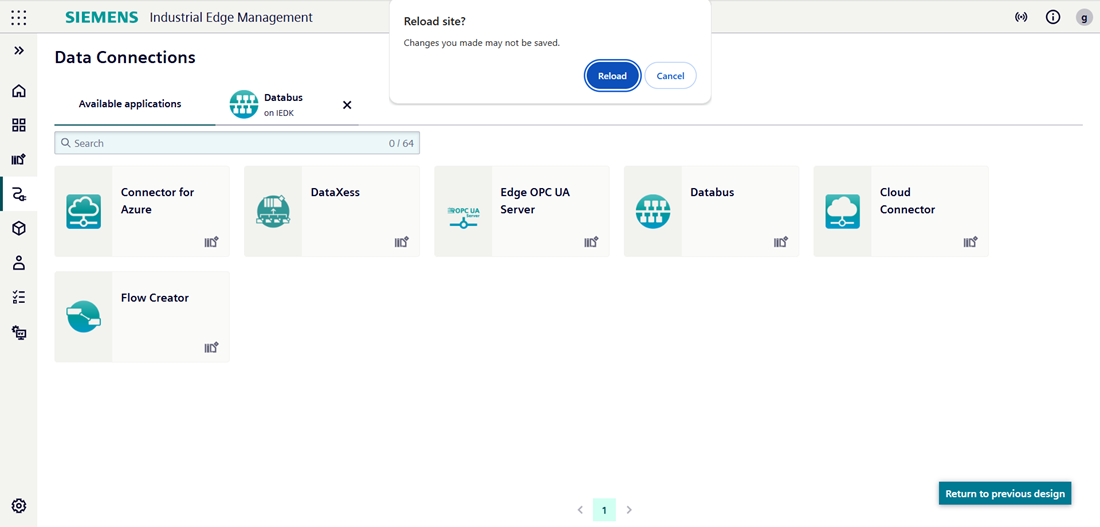
Task: Open the checklist tasks sidebar icon
Action: coord(19,298)
